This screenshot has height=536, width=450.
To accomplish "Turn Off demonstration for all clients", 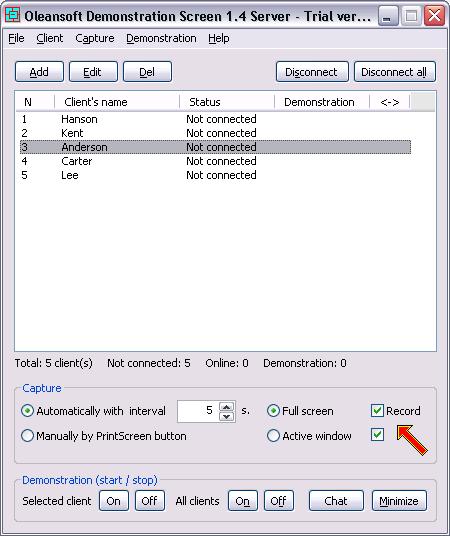I will tap(279, 501).
